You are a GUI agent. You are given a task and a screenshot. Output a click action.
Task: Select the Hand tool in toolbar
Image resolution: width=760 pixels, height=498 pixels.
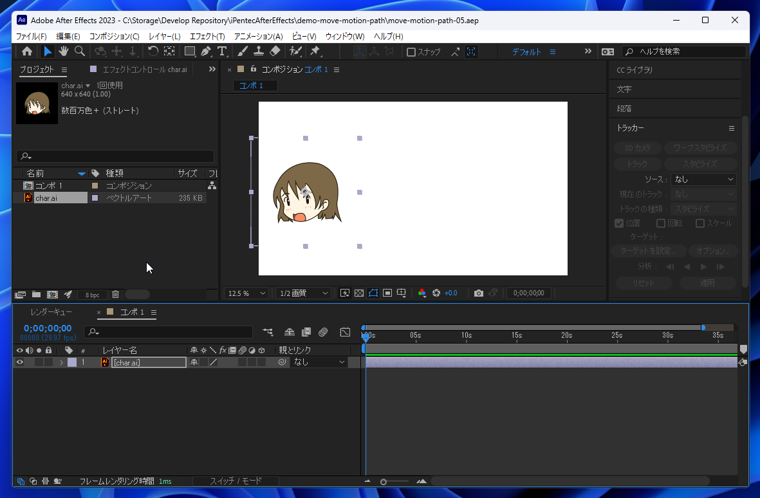[63, 52]
